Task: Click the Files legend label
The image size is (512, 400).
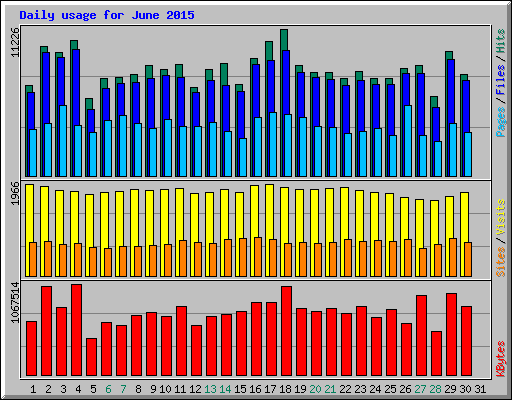Action: tap(501, 79)
